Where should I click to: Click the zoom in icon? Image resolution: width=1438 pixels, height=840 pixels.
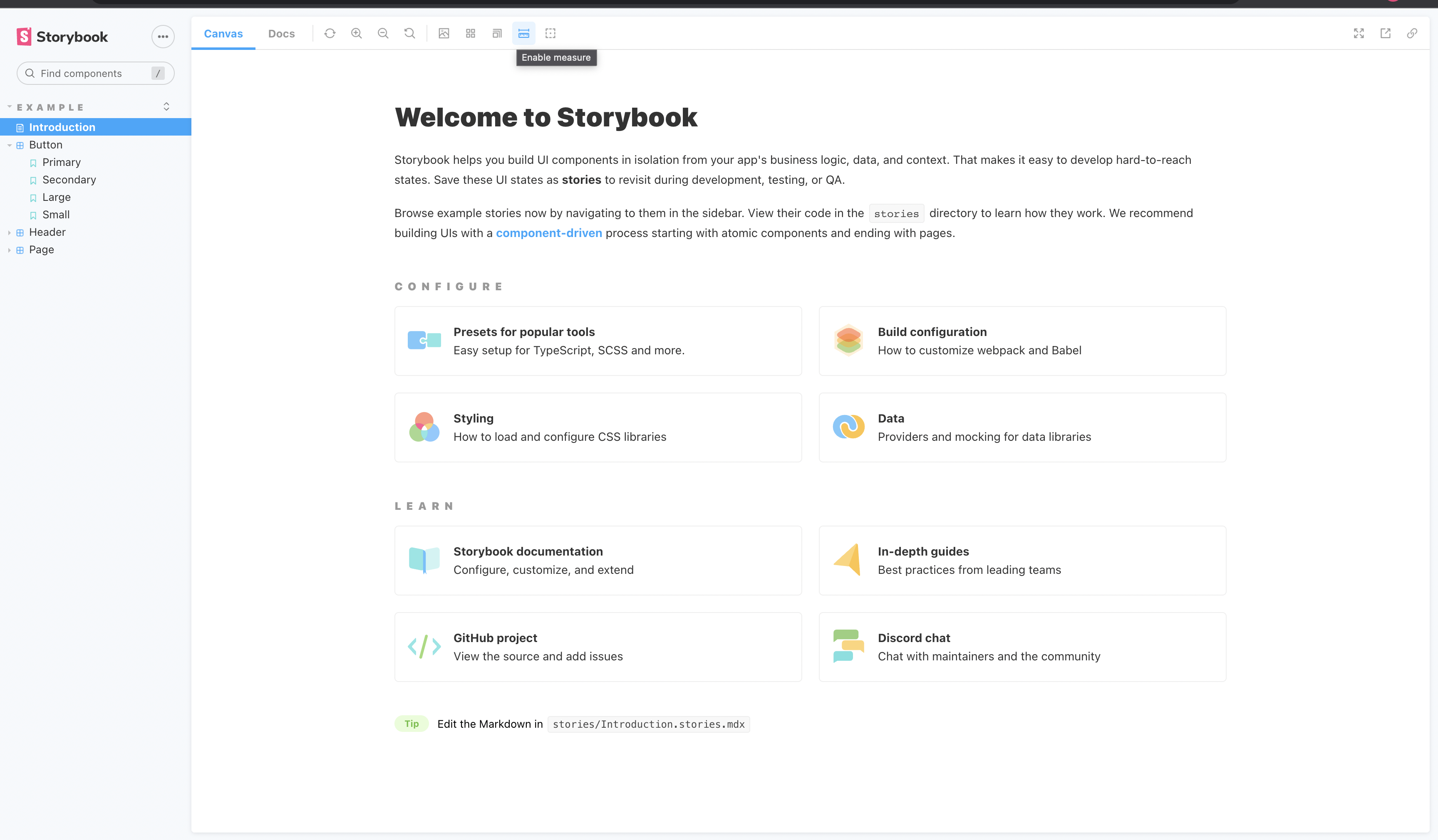point(357,34)
